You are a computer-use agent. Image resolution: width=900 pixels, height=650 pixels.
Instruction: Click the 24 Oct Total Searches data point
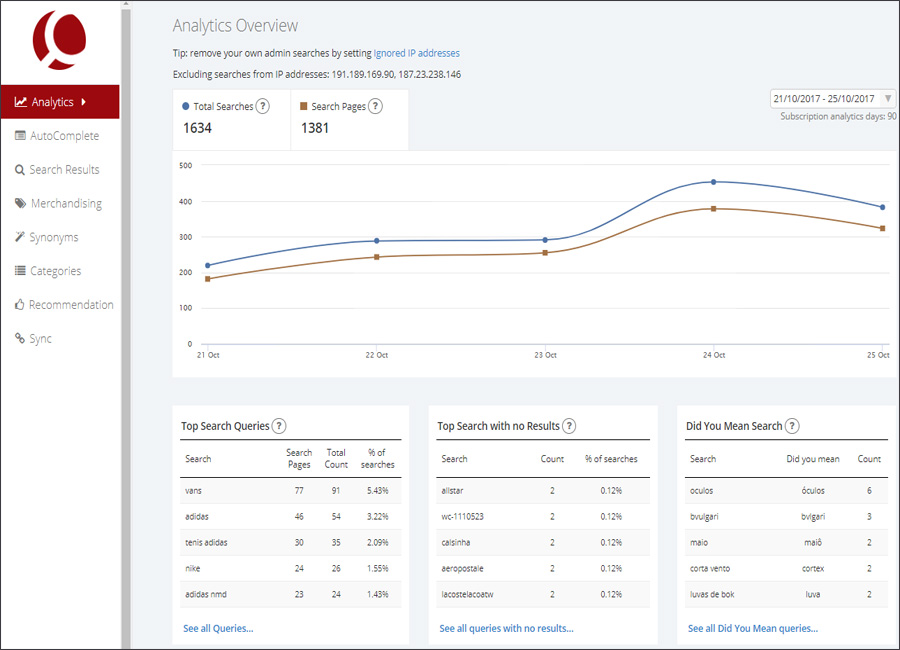pyautogui.click(x=713, y=182)
